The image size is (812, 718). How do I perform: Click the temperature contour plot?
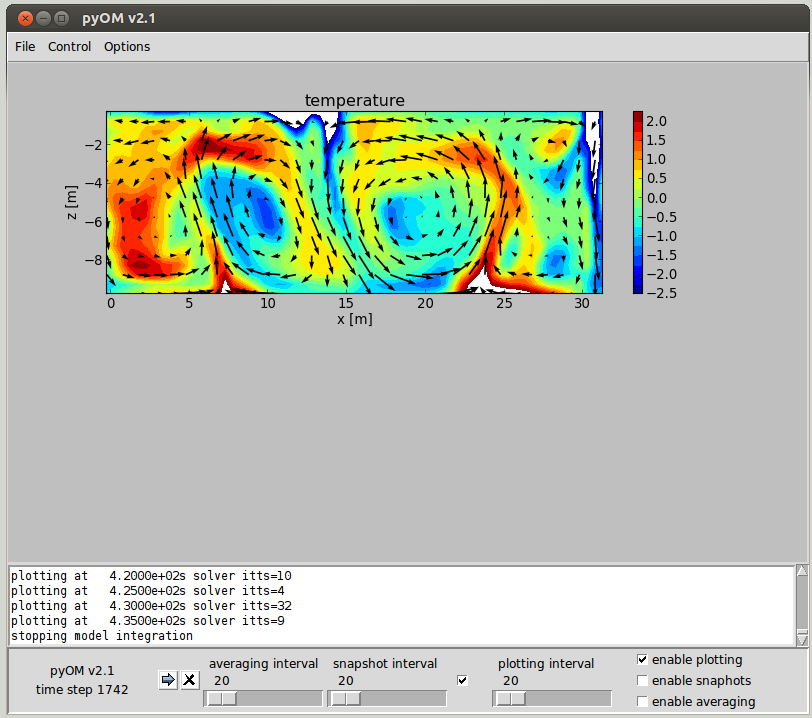coord(354,202)
